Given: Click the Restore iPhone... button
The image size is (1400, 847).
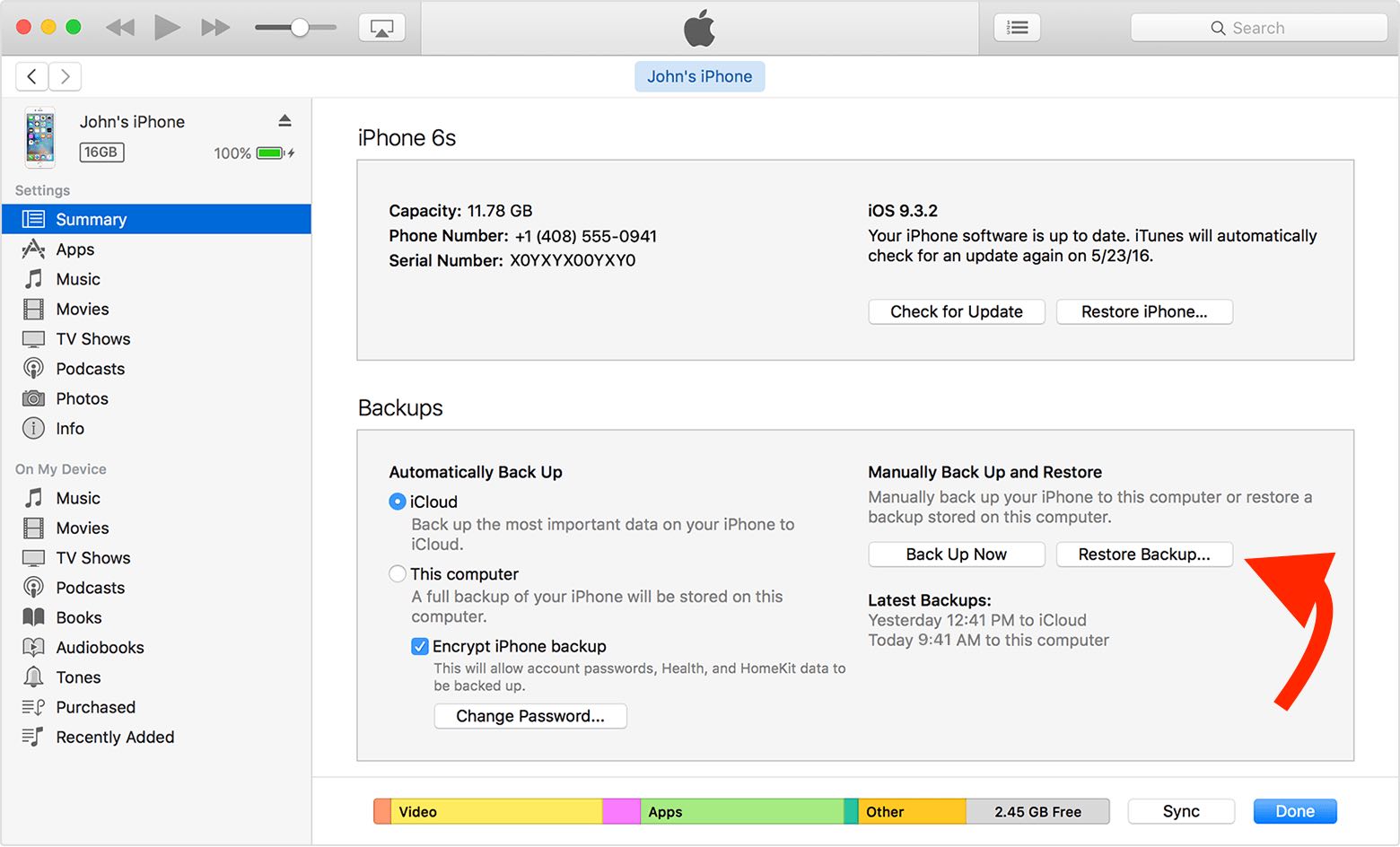Looking at the screenshot, I should tap(1144, 311).
